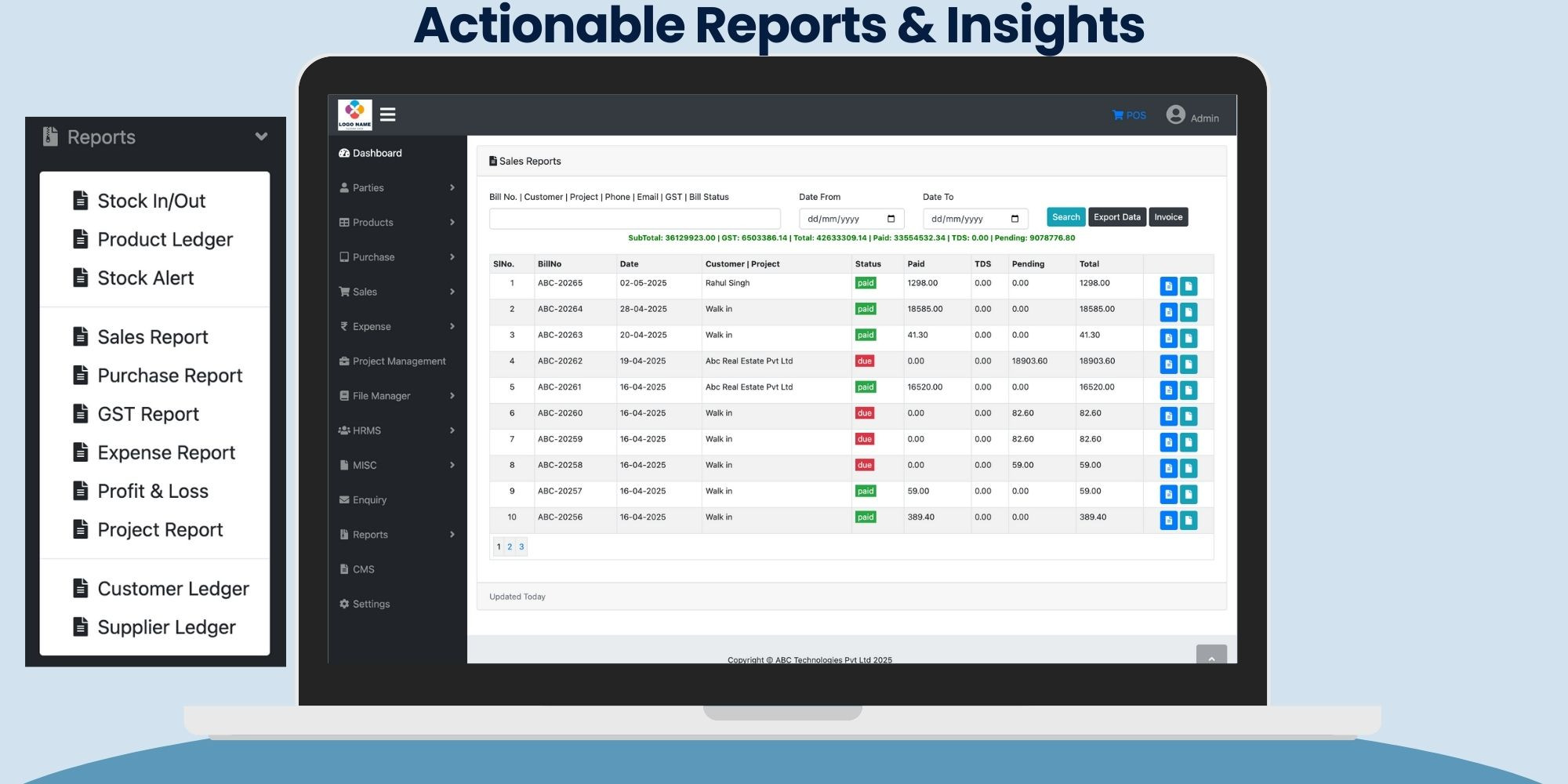Collapse the Reports panel chevron
1568x784 pixels.
click(x=261, y=136)
